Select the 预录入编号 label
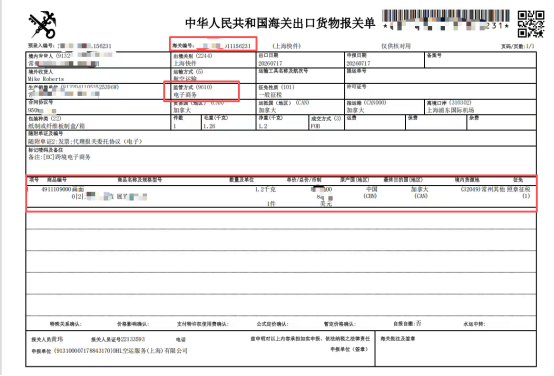Screen dimensions: 554x376 point(42,46)
